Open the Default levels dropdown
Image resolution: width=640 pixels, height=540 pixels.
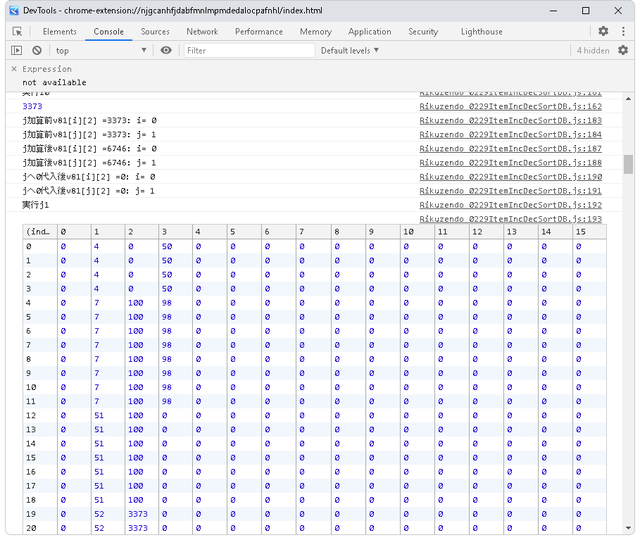350,50
